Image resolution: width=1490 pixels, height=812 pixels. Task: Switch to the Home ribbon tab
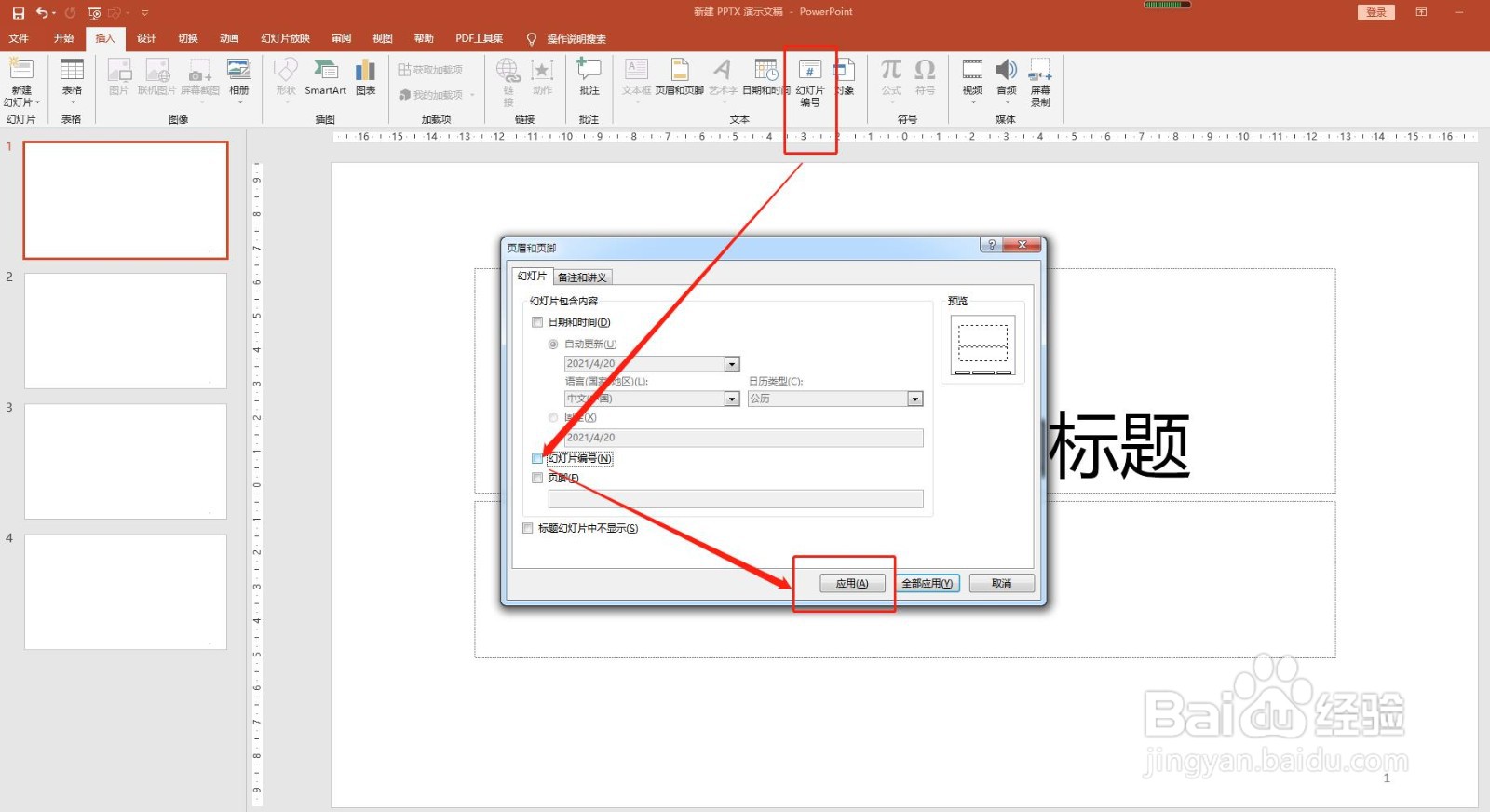(63, 38)
